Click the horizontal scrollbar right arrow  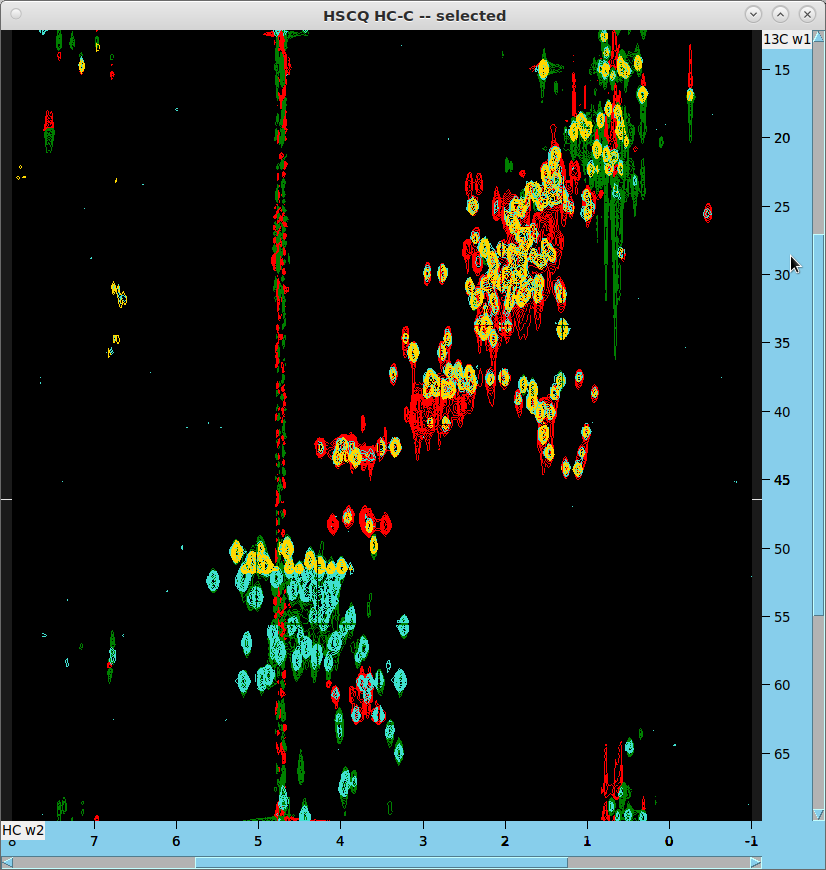756,862
